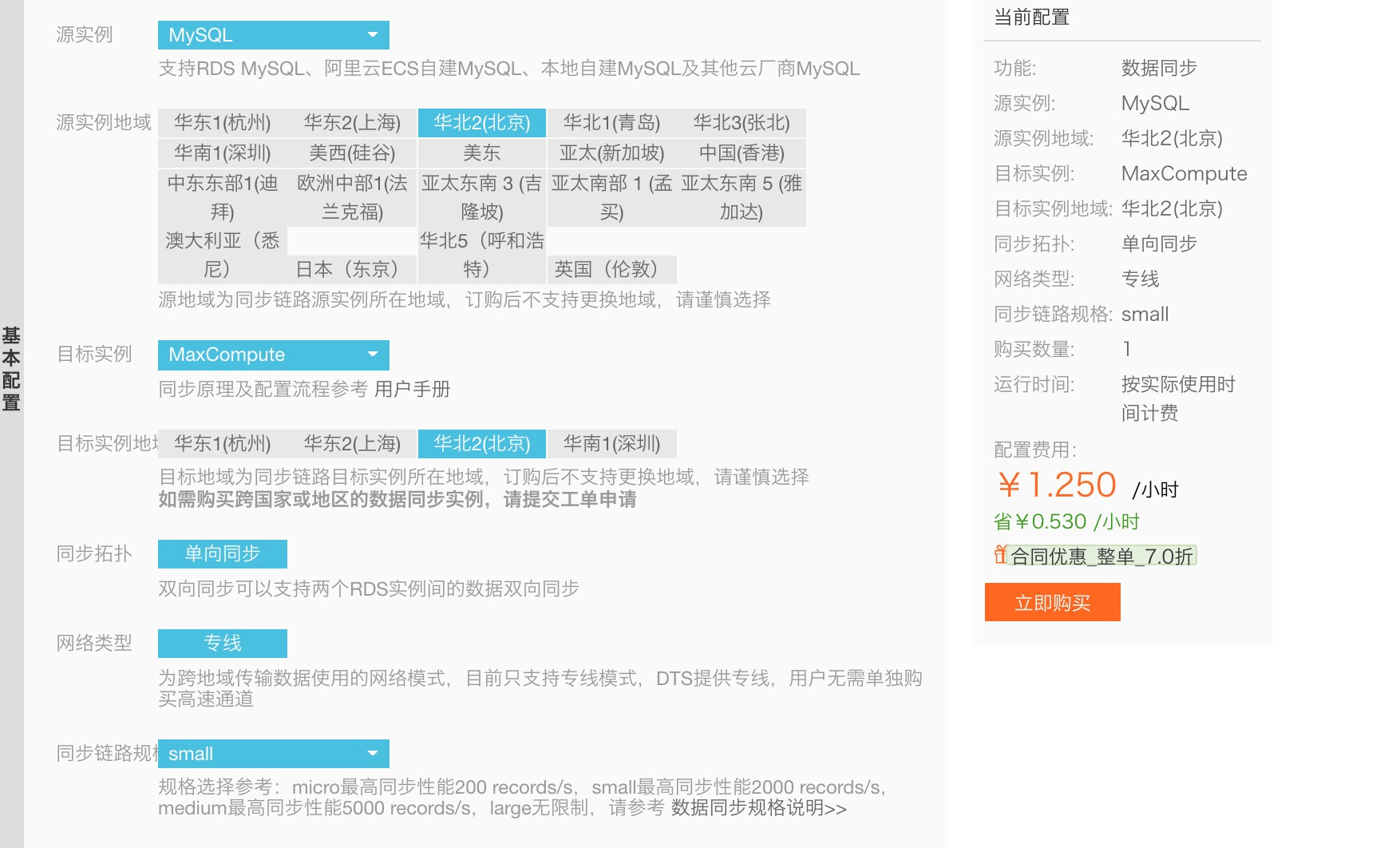Screen dimensions: 1400x848
Task: Choose 专线 network type
Action: pyautogui.click(x=223, y=644)
